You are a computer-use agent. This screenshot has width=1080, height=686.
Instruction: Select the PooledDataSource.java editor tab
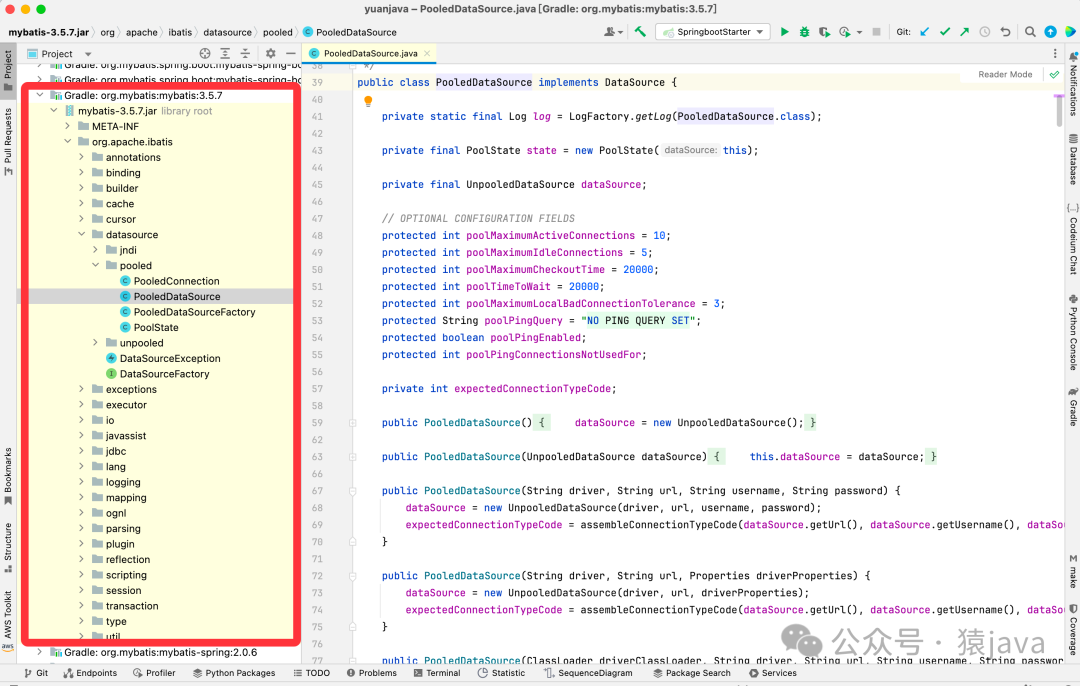[x=371, y=53]
